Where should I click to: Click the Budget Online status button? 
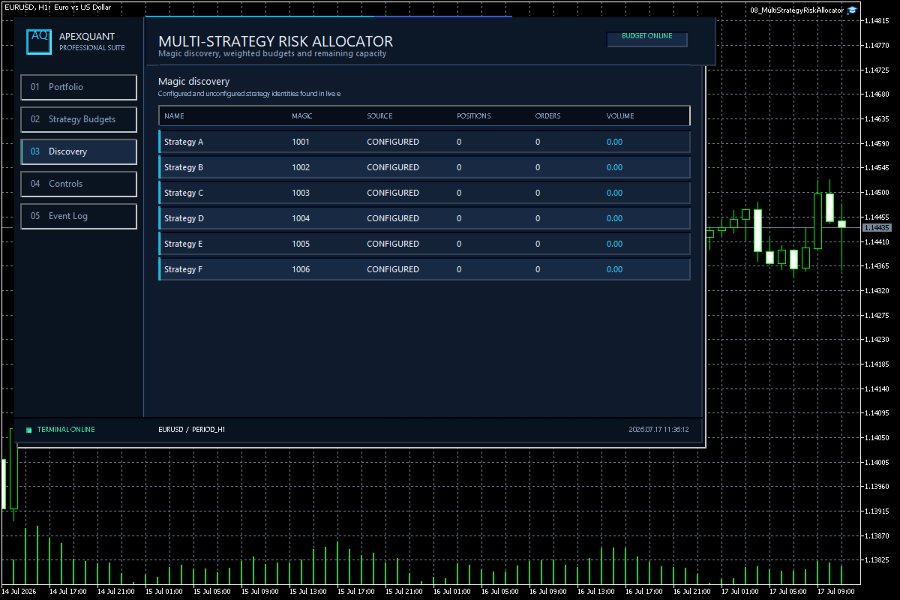pos(647,38)
